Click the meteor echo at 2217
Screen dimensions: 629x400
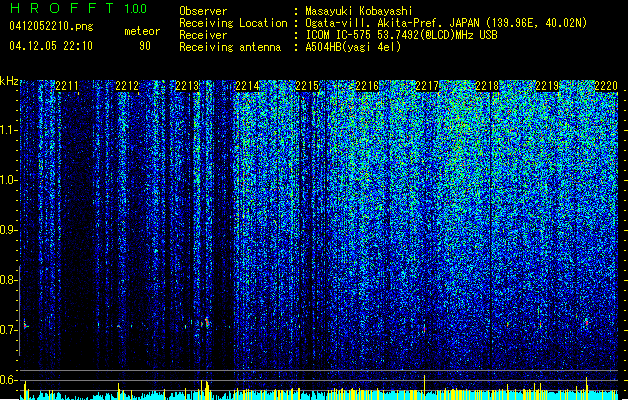(424, 329)
